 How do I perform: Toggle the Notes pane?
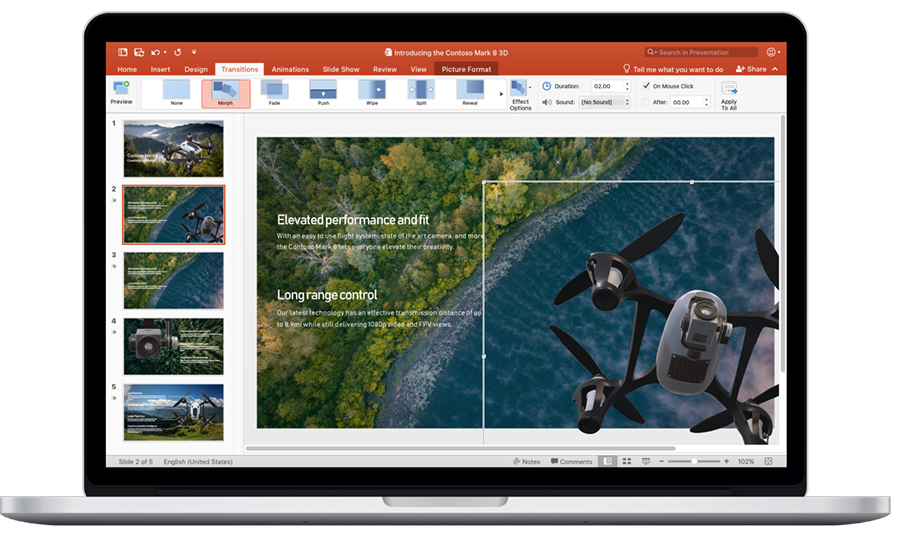(x=527, y=462)
